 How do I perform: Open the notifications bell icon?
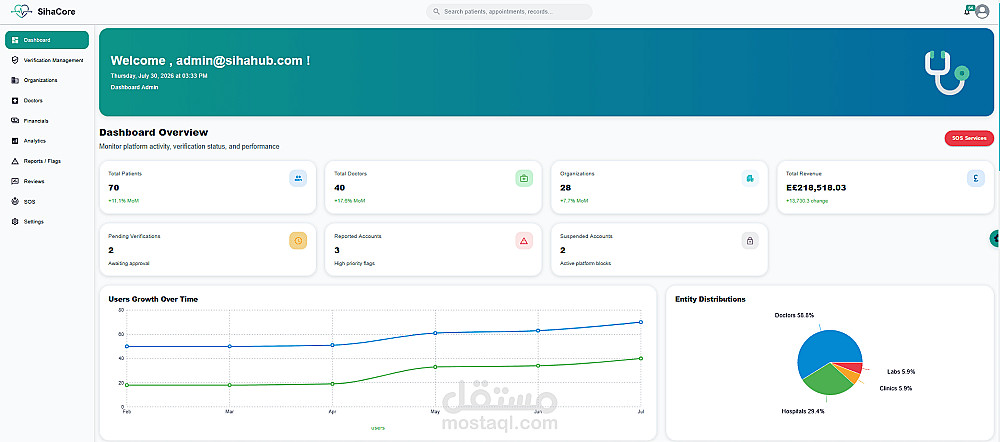(967, 12)
